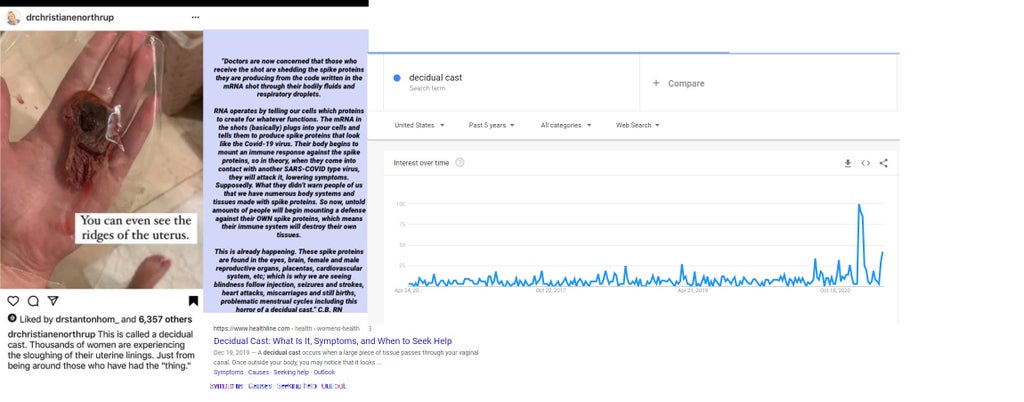Click the Compare add term button
The height and width of the screenshot is (402, 1024).
click(679, 83)
